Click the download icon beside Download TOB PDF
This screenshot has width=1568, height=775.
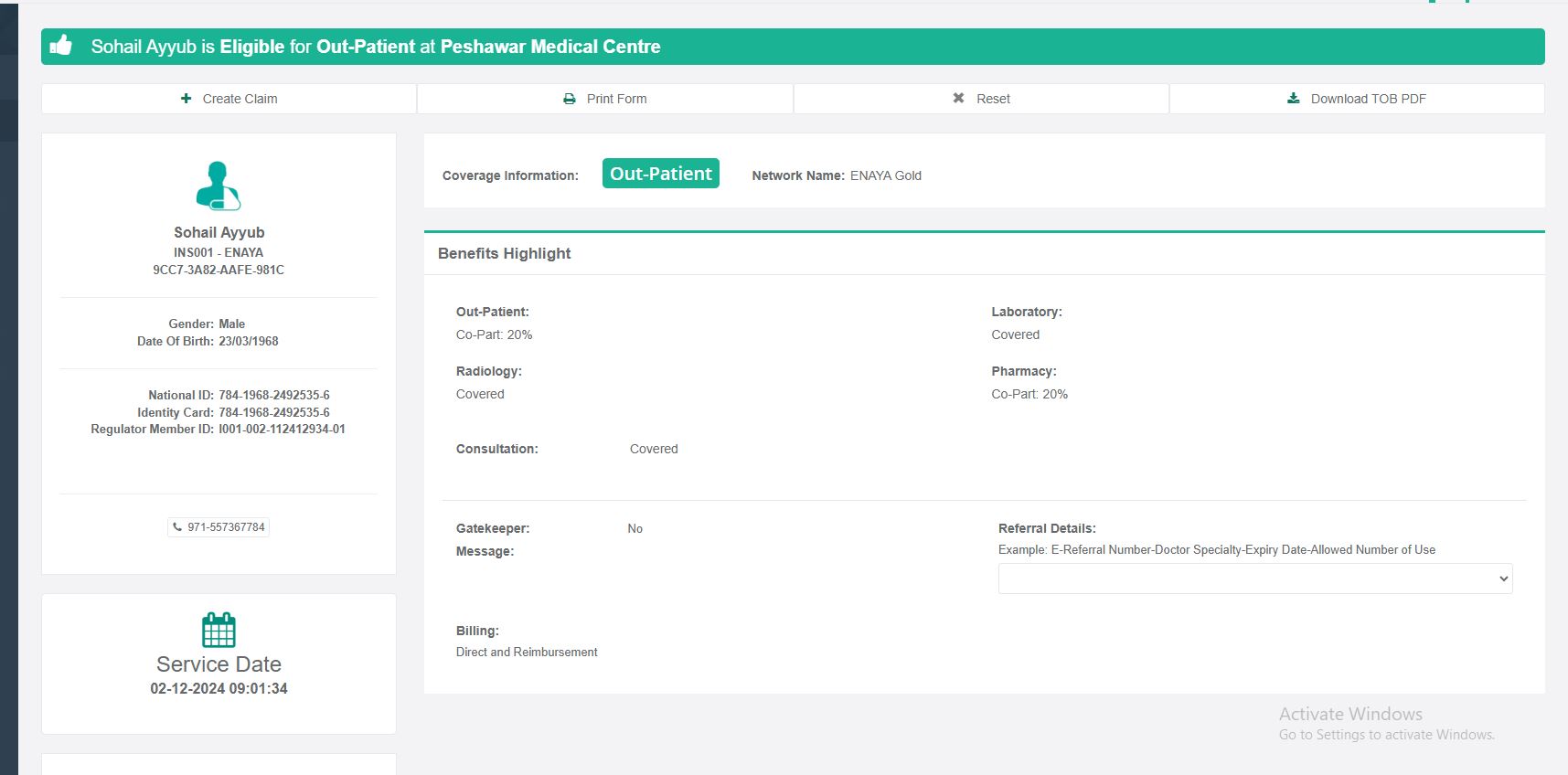tap(1294, 99)
